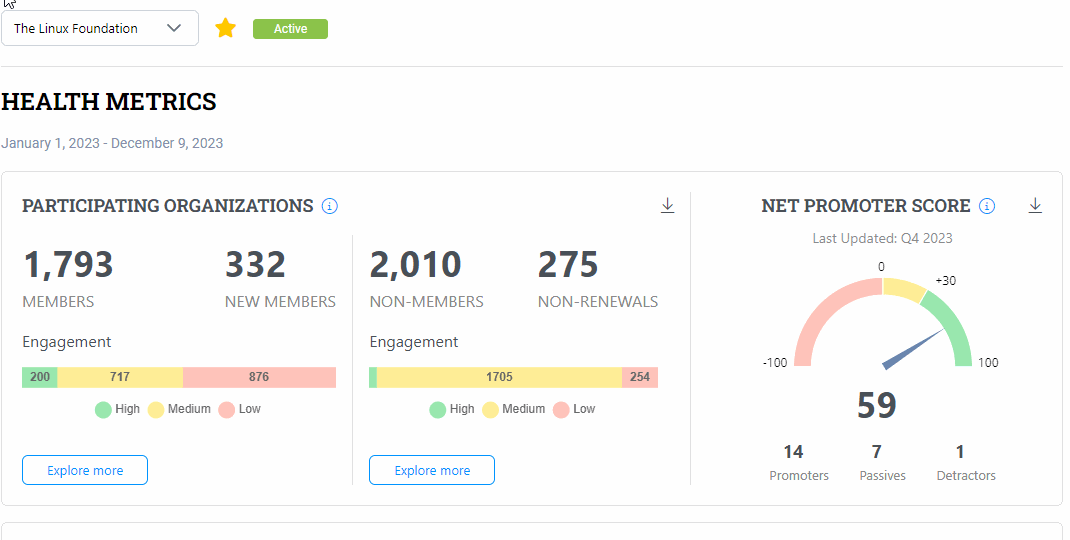Select the red 876 low engagement segment
This screenshot has width=1070, height=540.
pyautogui.click(x=259, y=377)
